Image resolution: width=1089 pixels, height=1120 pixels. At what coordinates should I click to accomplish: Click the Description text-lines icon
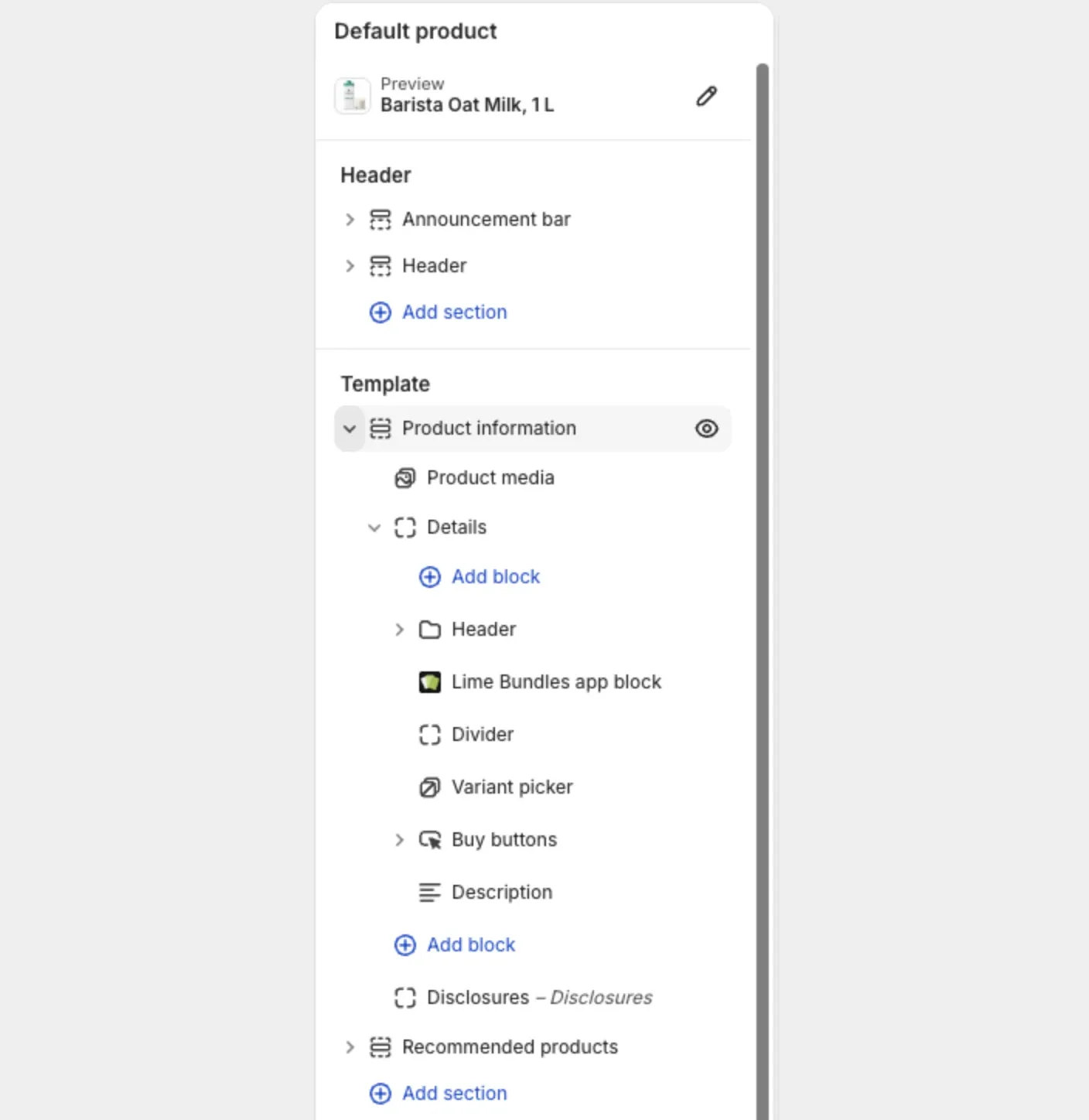point(429,893)
